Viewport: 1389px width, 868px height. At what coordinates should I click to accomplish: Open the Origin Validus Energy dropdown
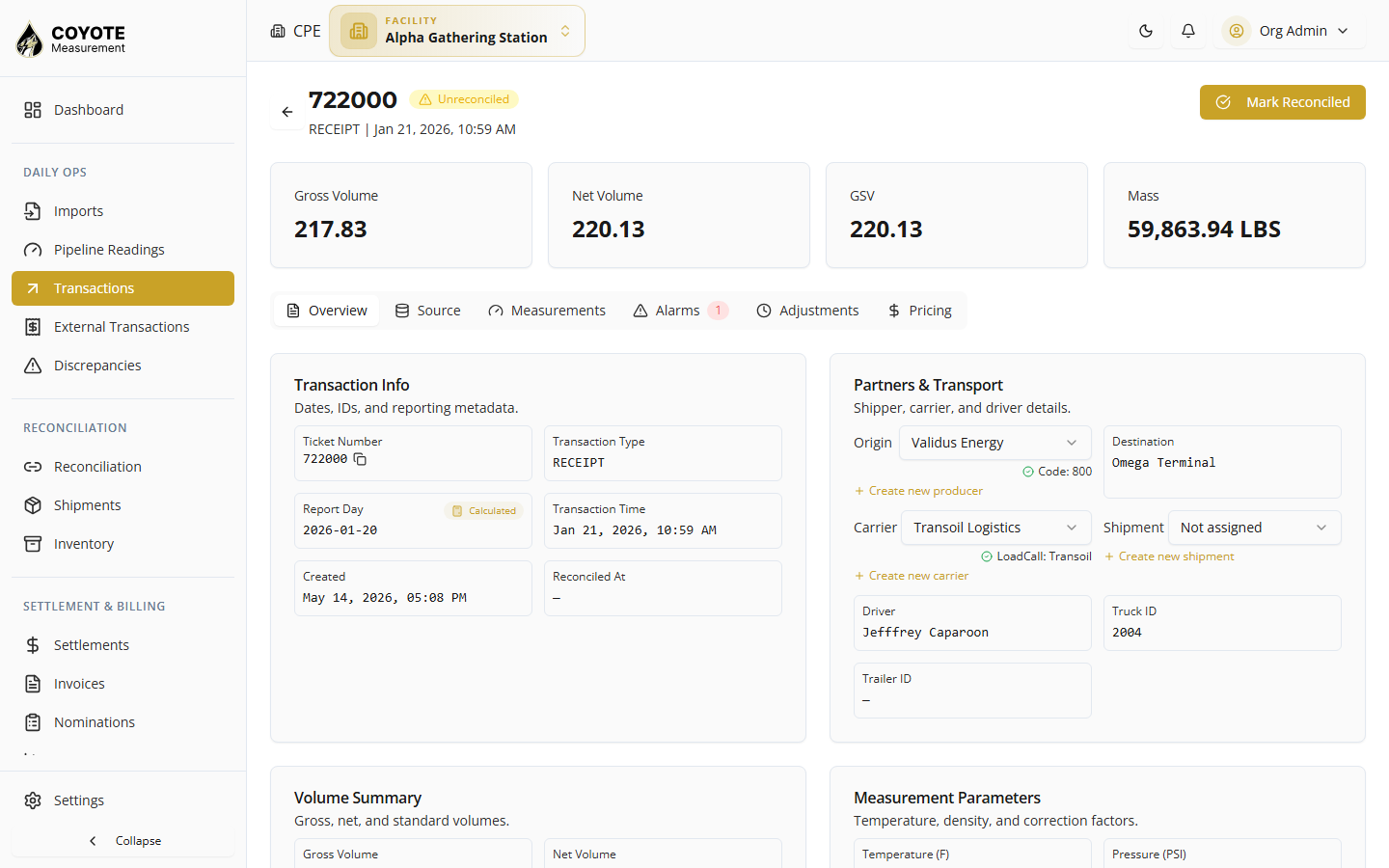click(995, 443)
